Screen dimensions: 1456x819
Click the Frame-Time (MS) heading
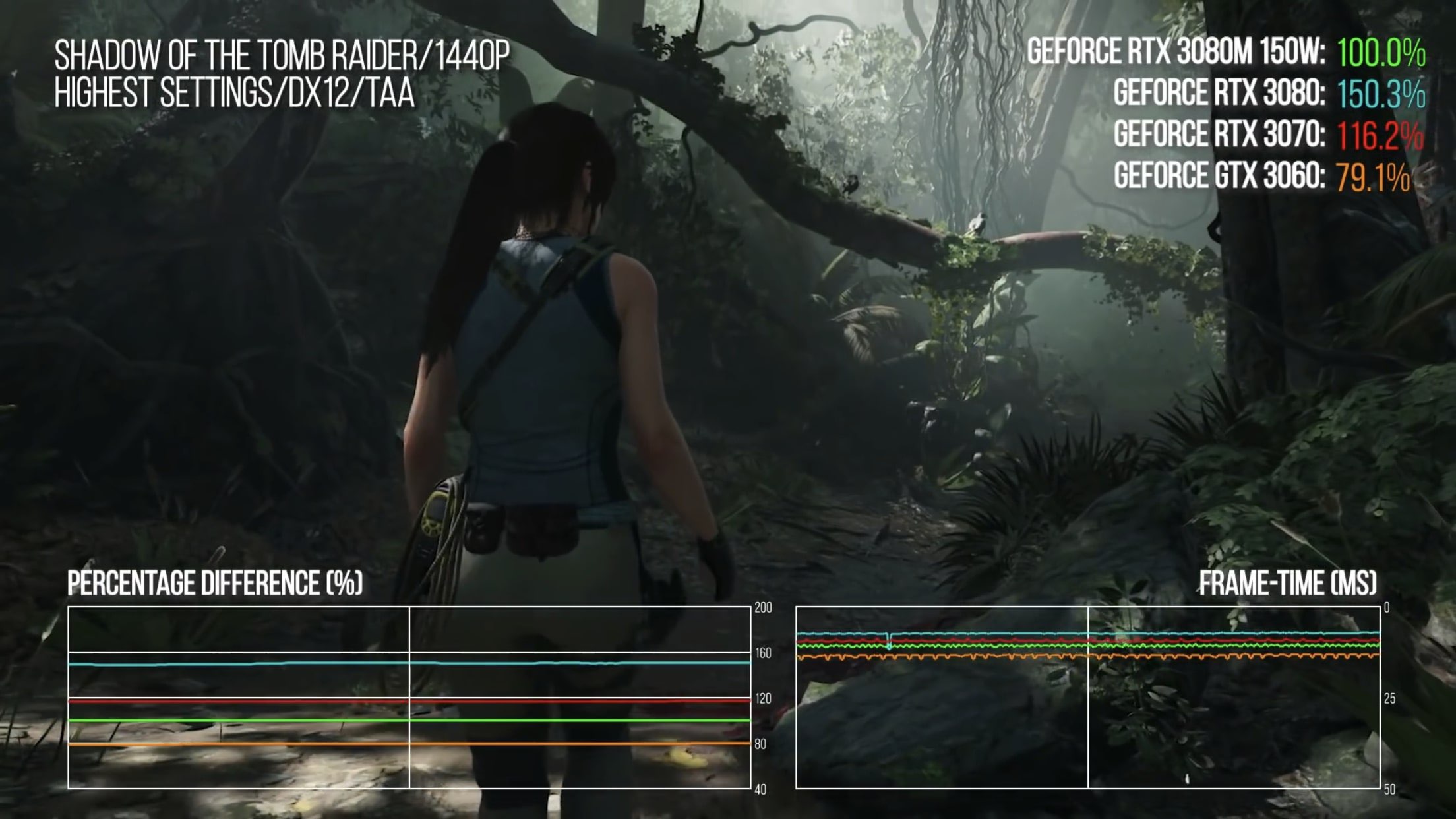click(1287, 584)
